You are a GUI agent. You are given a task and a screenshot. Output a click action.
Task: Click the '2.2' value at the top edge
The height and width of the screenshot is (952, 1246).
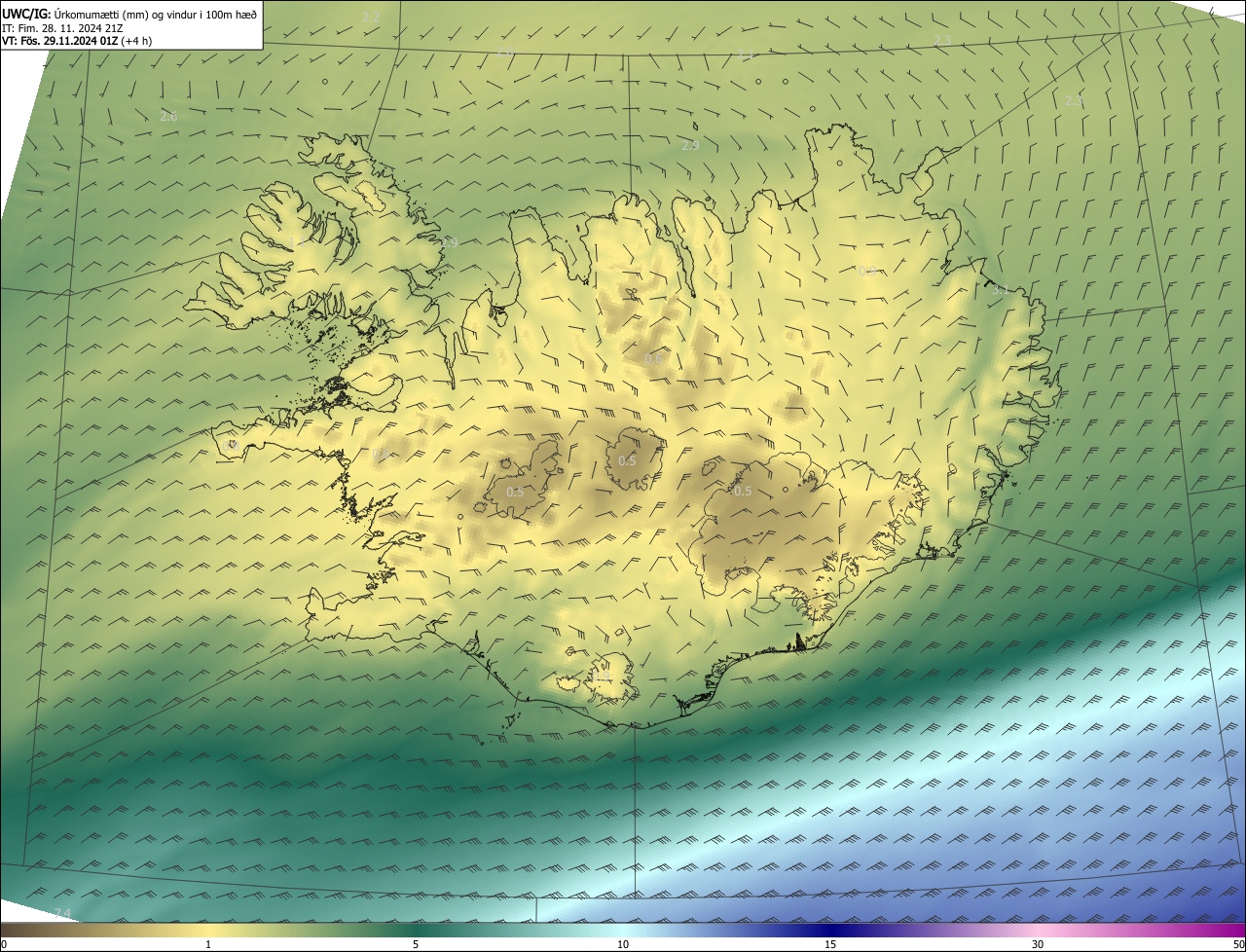point(371,18)
